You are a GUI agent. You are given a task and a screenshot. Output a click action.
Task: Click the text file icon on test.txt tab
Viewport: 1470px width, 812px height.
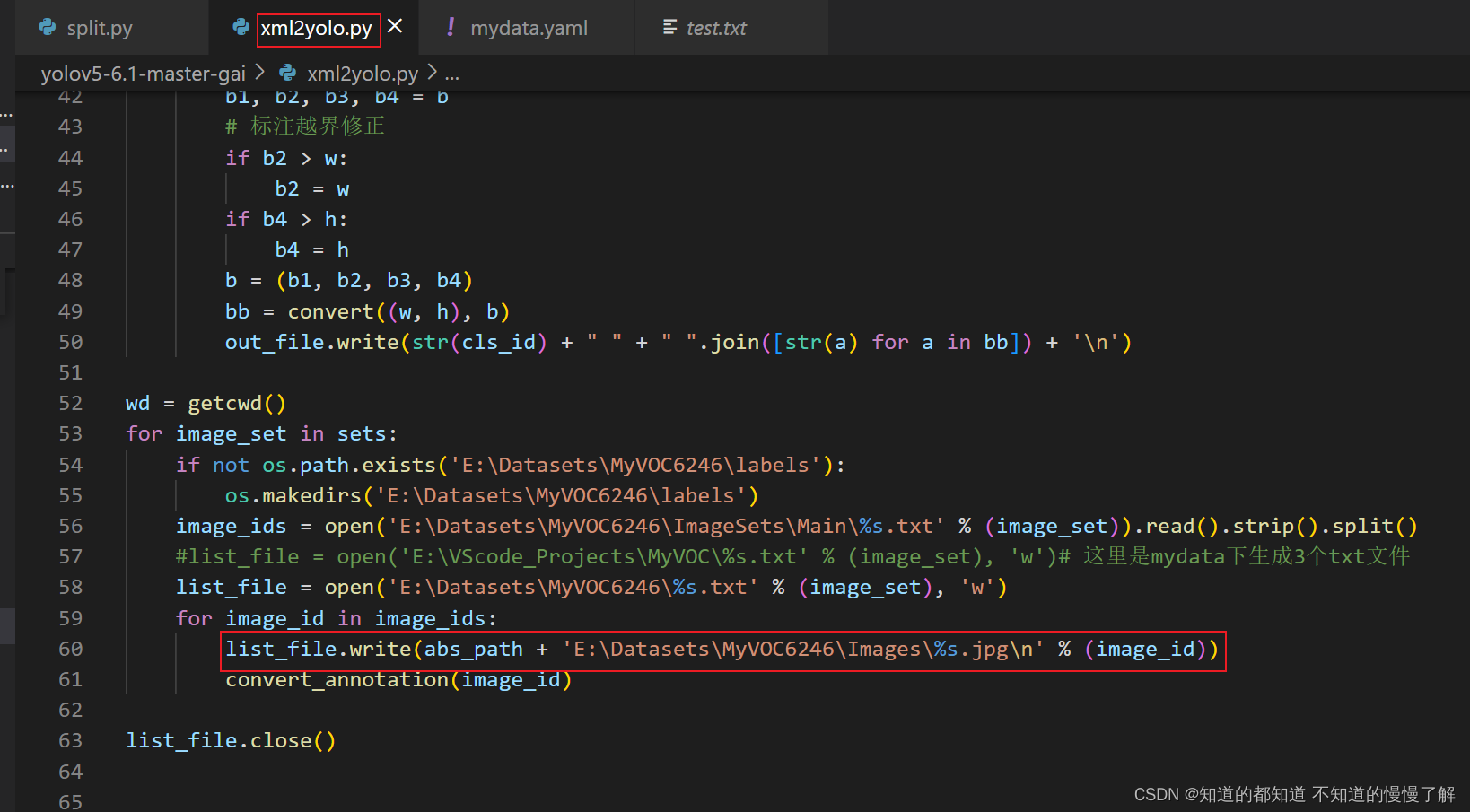[x=669, y=28]
